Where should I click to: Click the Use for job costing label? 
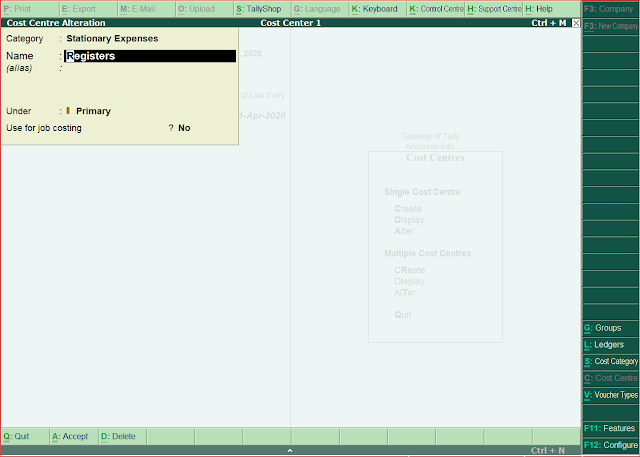[44, 128]
